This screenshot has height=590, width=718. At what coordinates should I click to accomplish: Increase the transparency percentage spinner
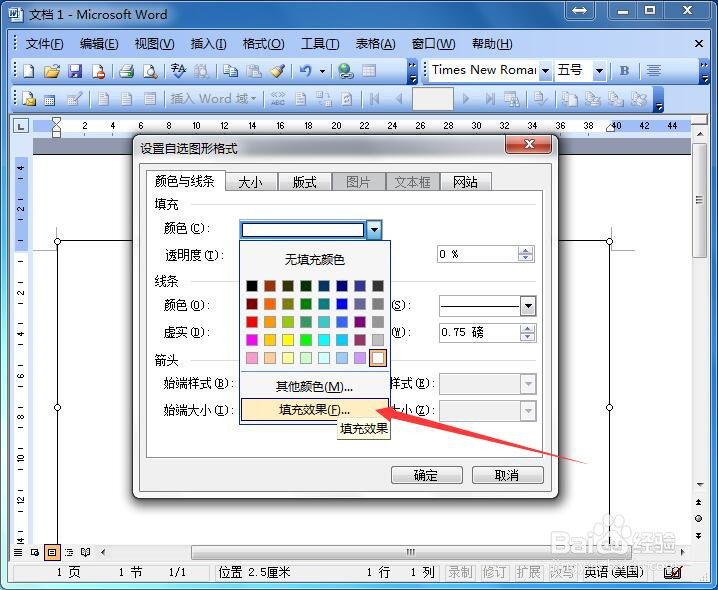[526, 250]
